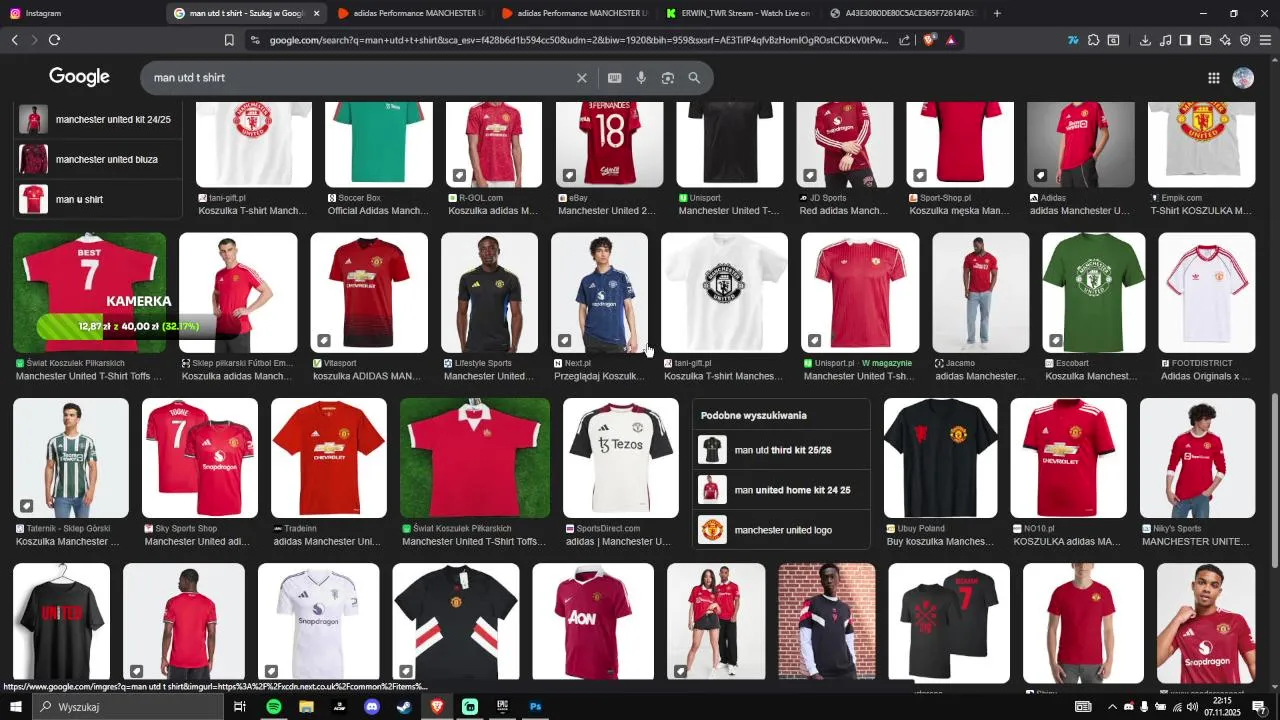Open Photoshop from the taskbar
Viewport: 1280px width, 720px height.
tap(535, 707)
